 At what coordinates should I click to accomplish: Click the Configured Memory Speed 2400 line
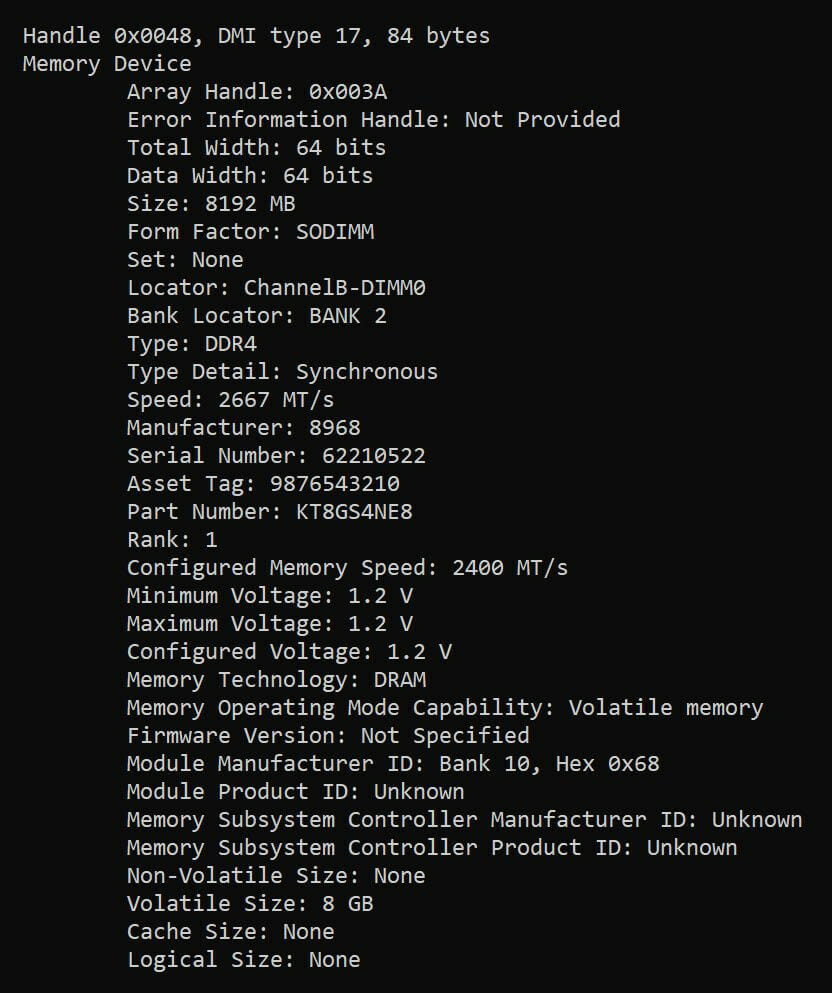pos(348,568)
